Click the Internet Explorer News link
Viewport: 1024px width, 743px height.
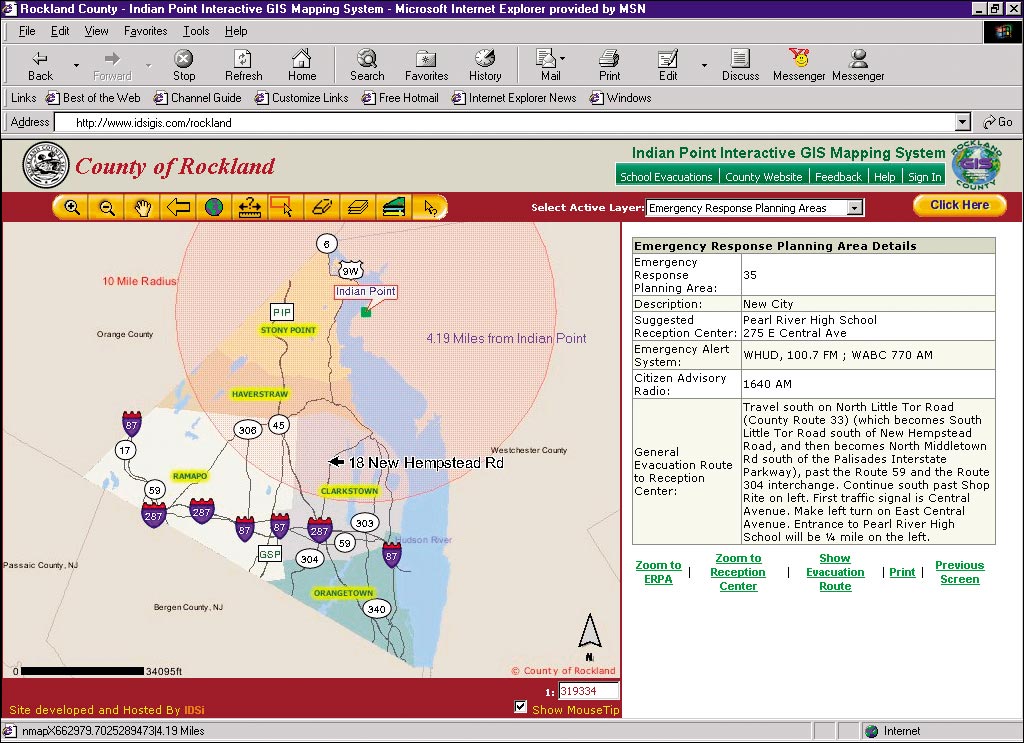[x=514, y=98]
